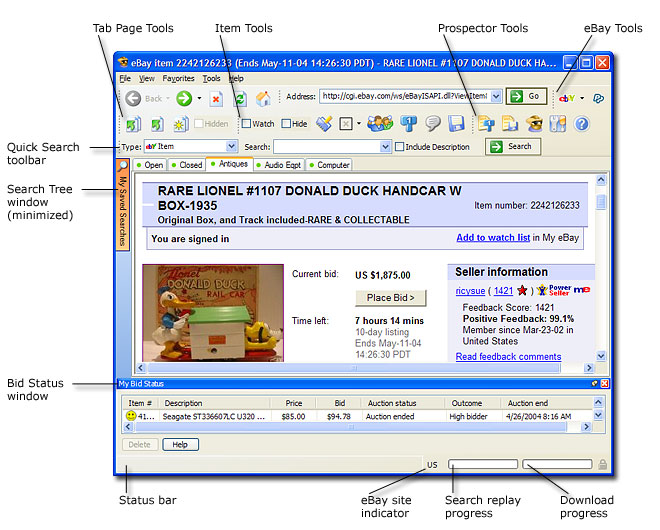Click the Delete button in My Bid Status

point(140,445)
